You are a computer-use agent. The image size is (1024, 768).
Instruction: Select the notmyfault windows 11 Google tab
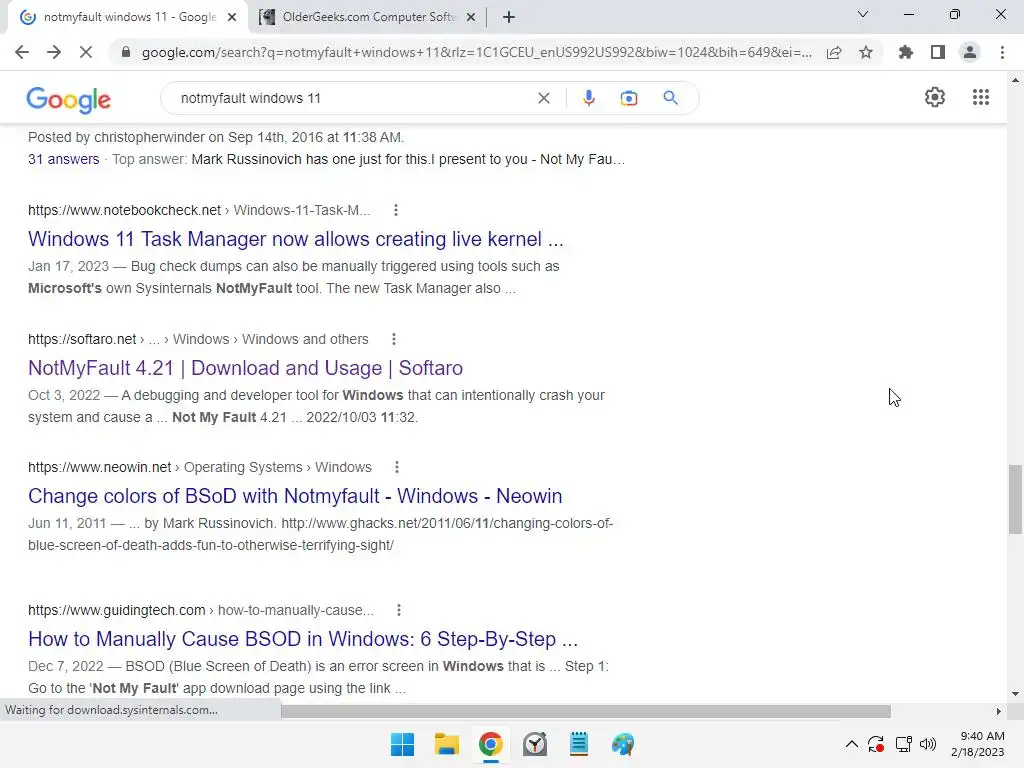[128, 17]
